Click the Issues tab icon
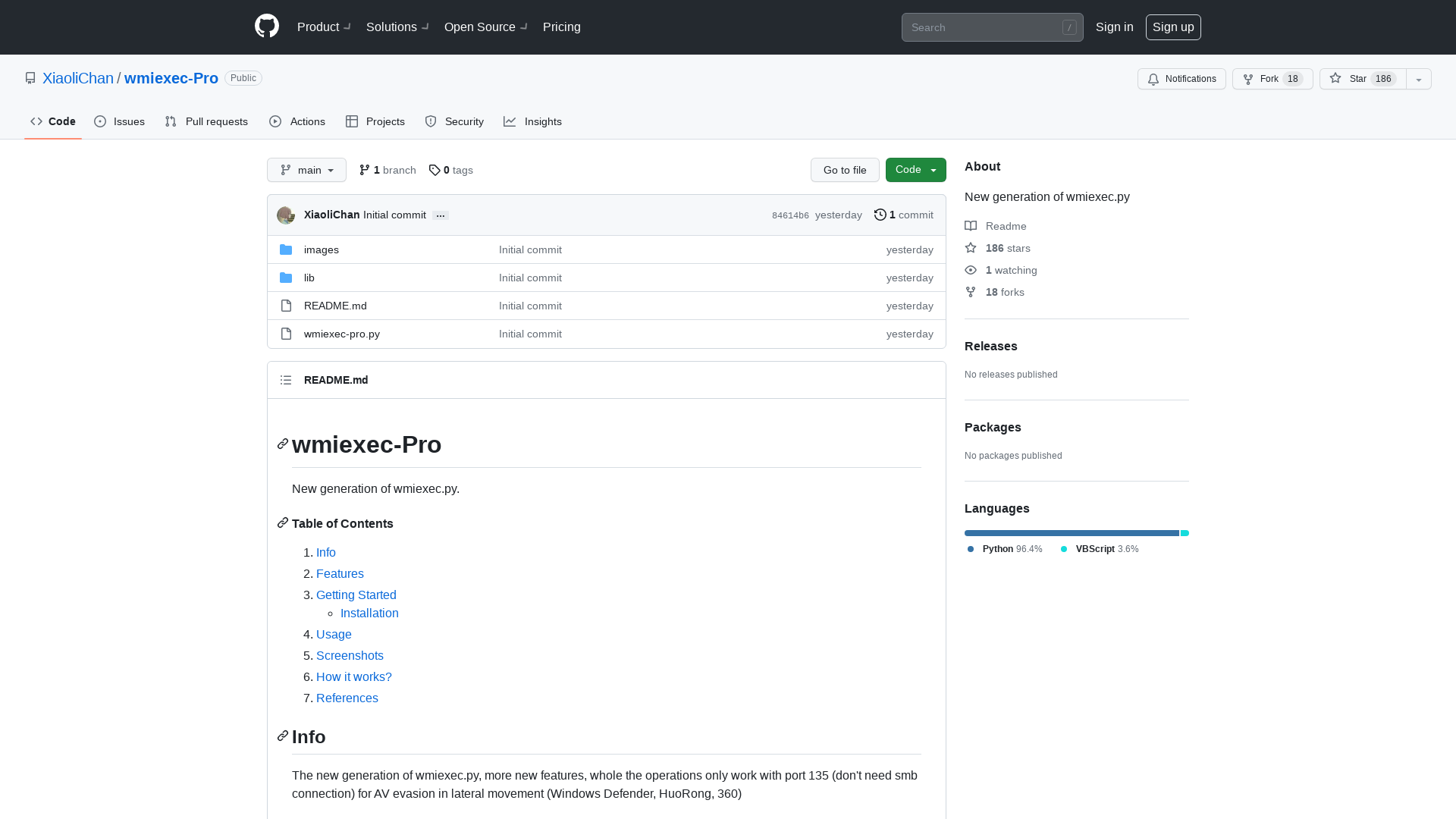 pyautogui.click(x=100, y=121)
